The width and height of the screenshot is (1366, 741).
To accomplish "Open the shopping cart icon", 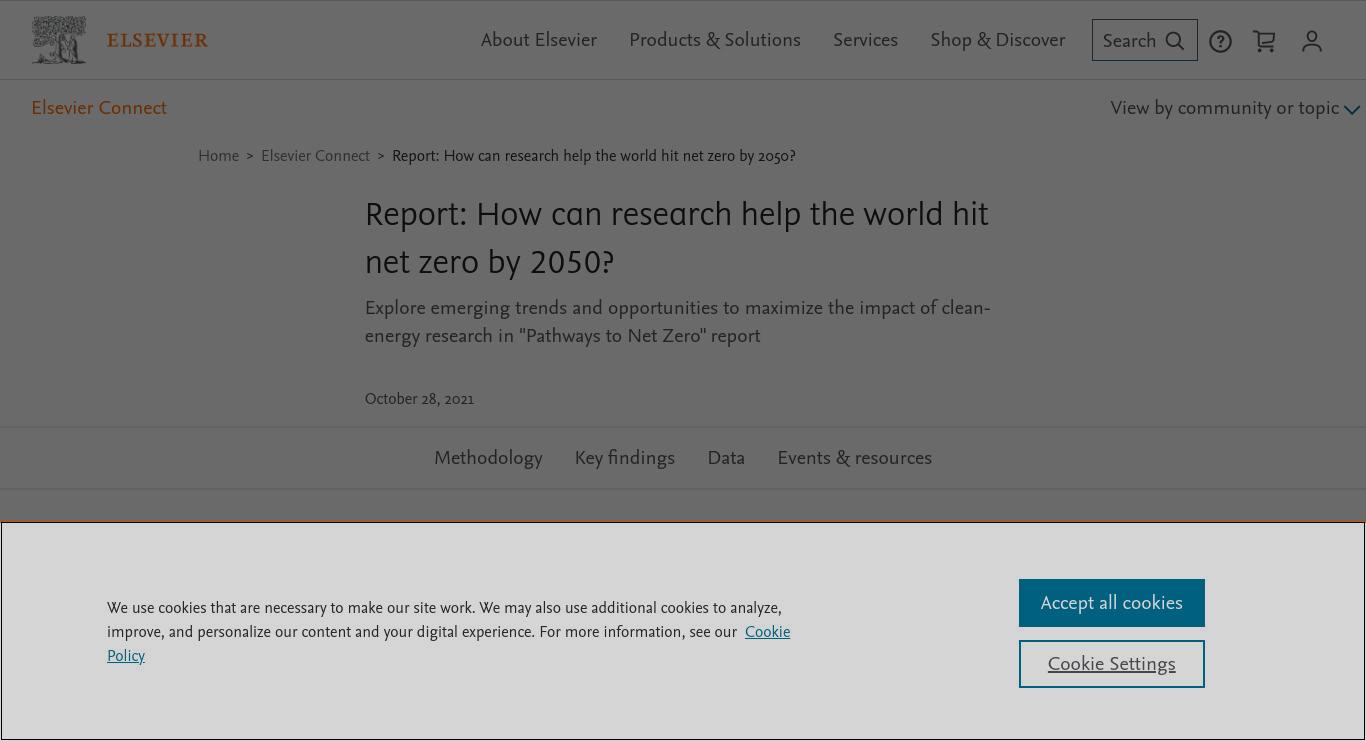I will (1264, 41).
